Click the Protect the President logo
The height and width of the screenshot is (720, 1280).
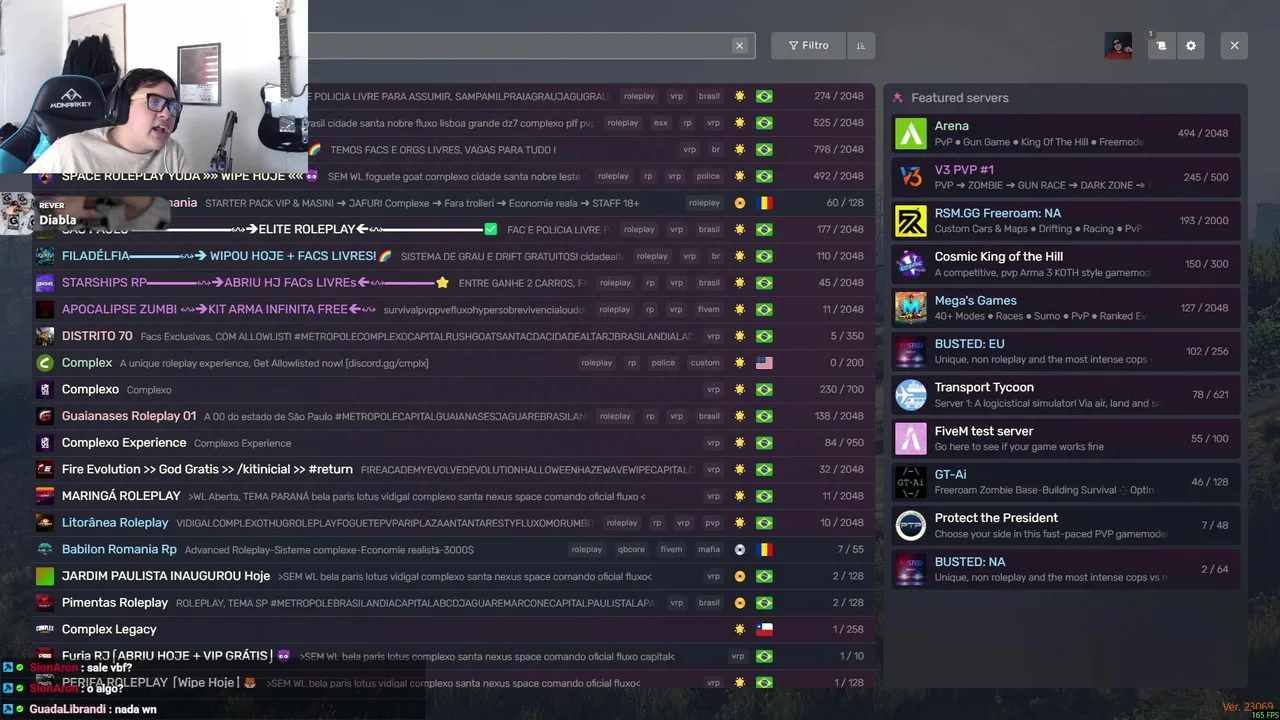pos(911,525)
